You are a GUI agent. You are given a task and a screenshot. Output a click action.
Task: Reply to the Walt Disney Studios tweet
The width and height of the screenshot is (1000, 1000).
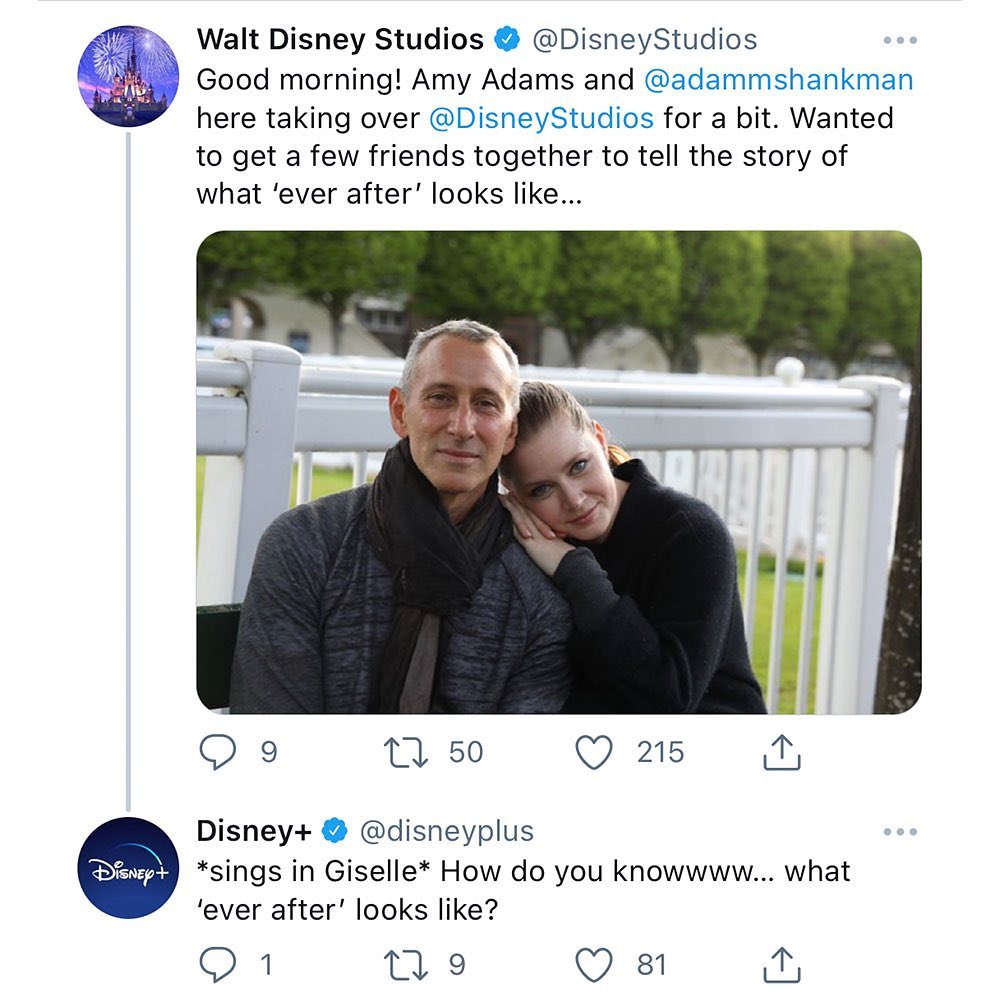(218, 753)
